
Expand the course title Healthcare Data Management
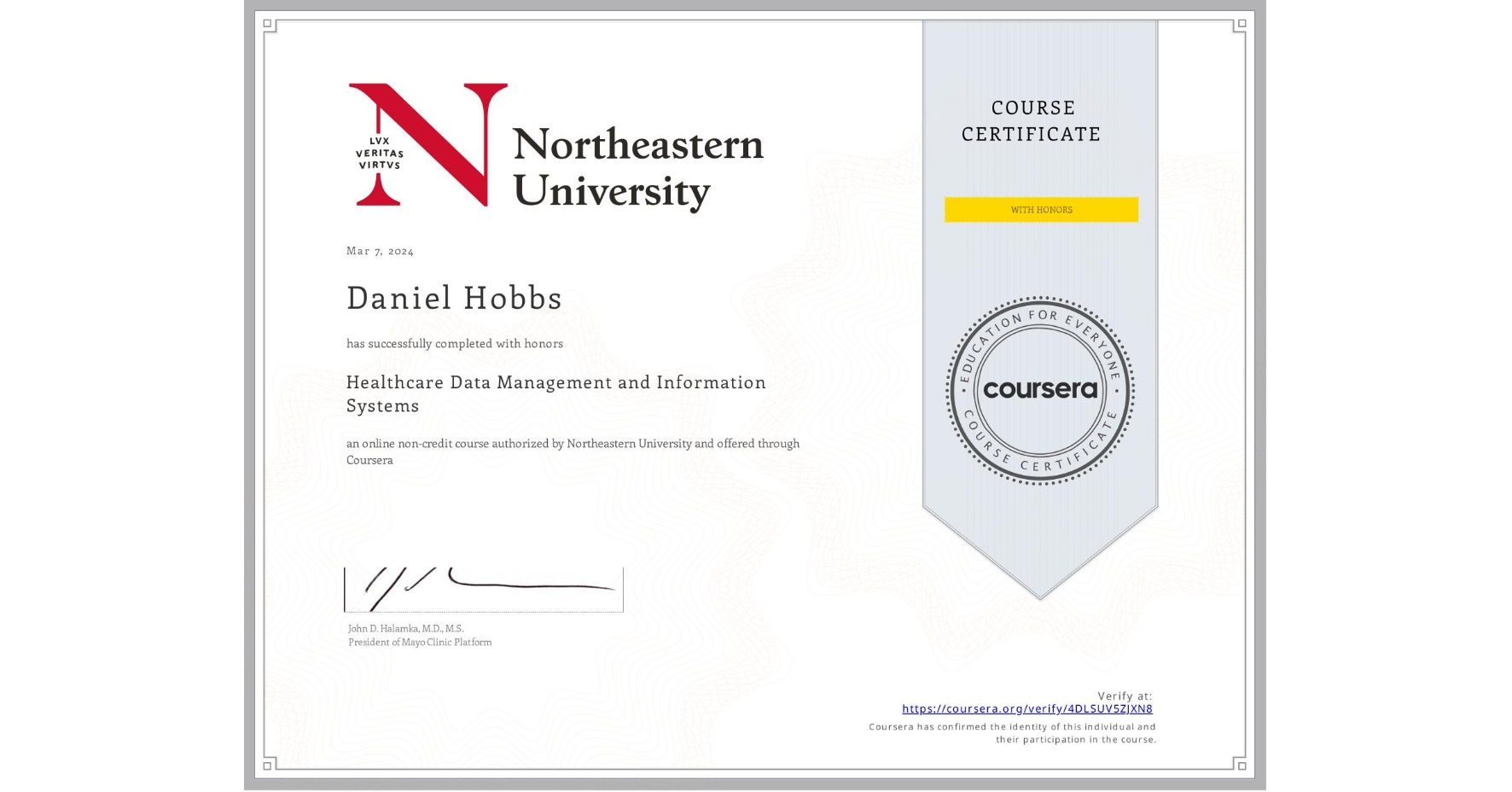coord(555,382)
